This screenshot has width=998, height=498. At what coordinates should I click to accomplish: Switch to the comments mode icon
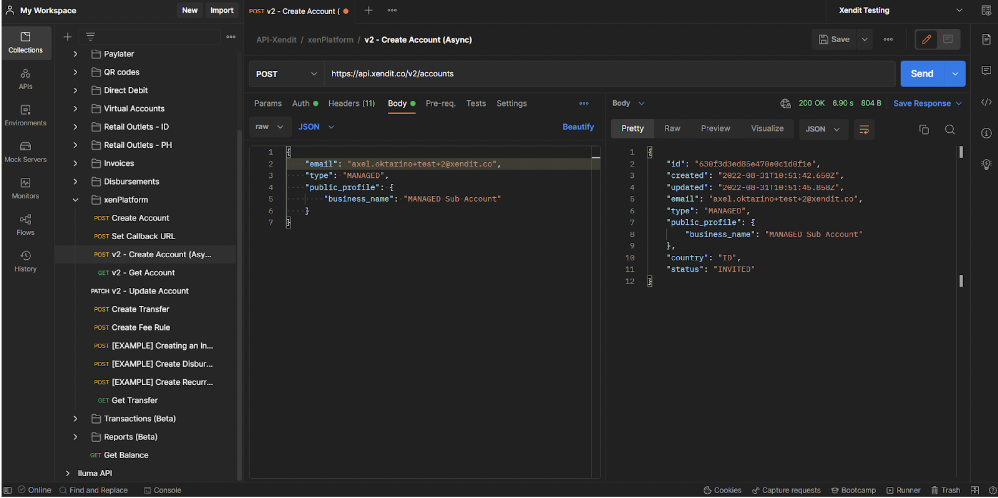(x=948, y=39)
